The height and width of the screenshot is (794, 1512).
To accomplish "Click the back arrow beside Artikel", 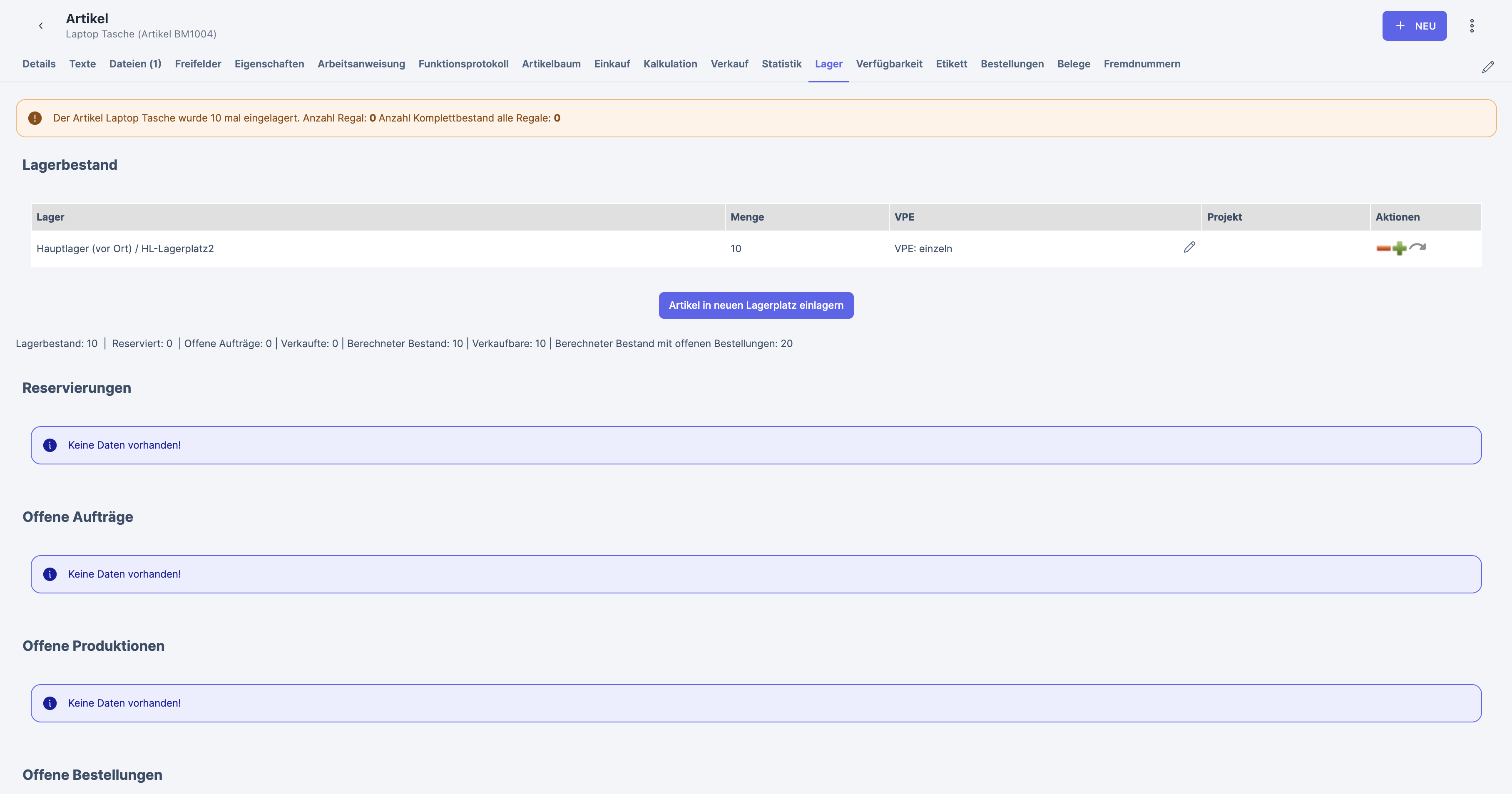I will pyautogui.click(x=40, y=26).
